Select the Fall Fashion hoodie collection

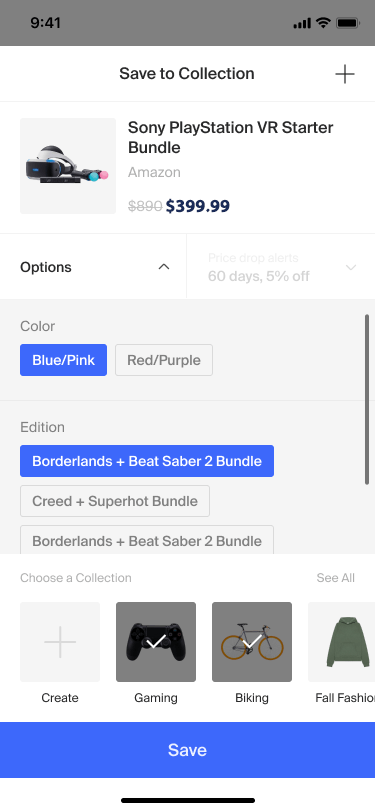coord(341,642)
